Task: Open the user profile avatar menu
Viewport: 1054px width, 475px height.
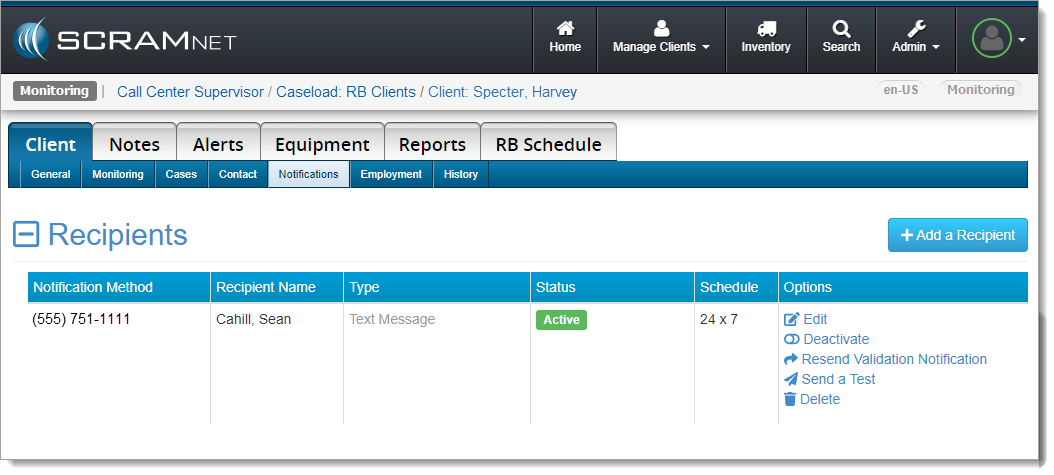Action: [998, 39]
